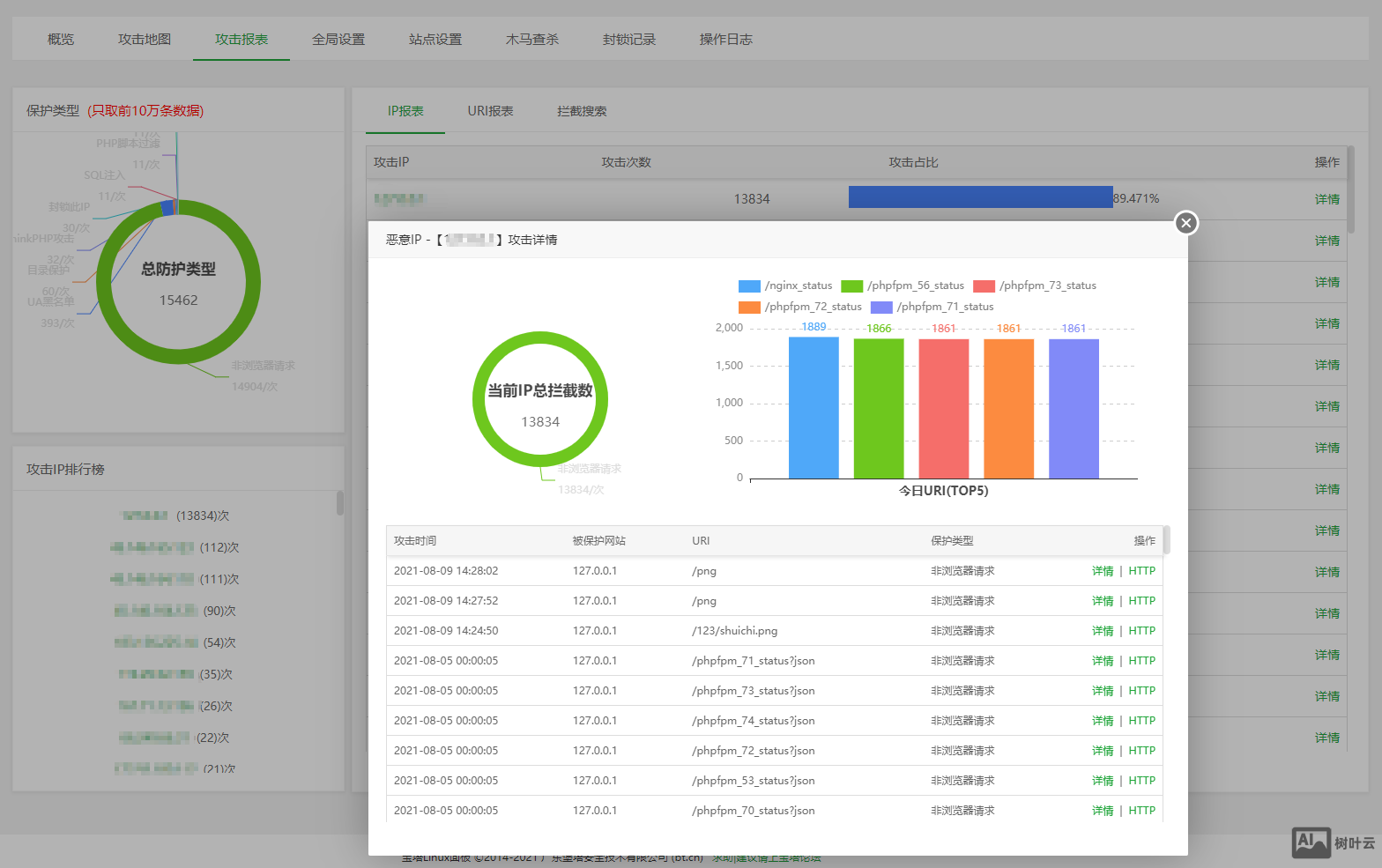
Task: Click the blue /nginx_status bar in chart
Action: click(814, 408)
